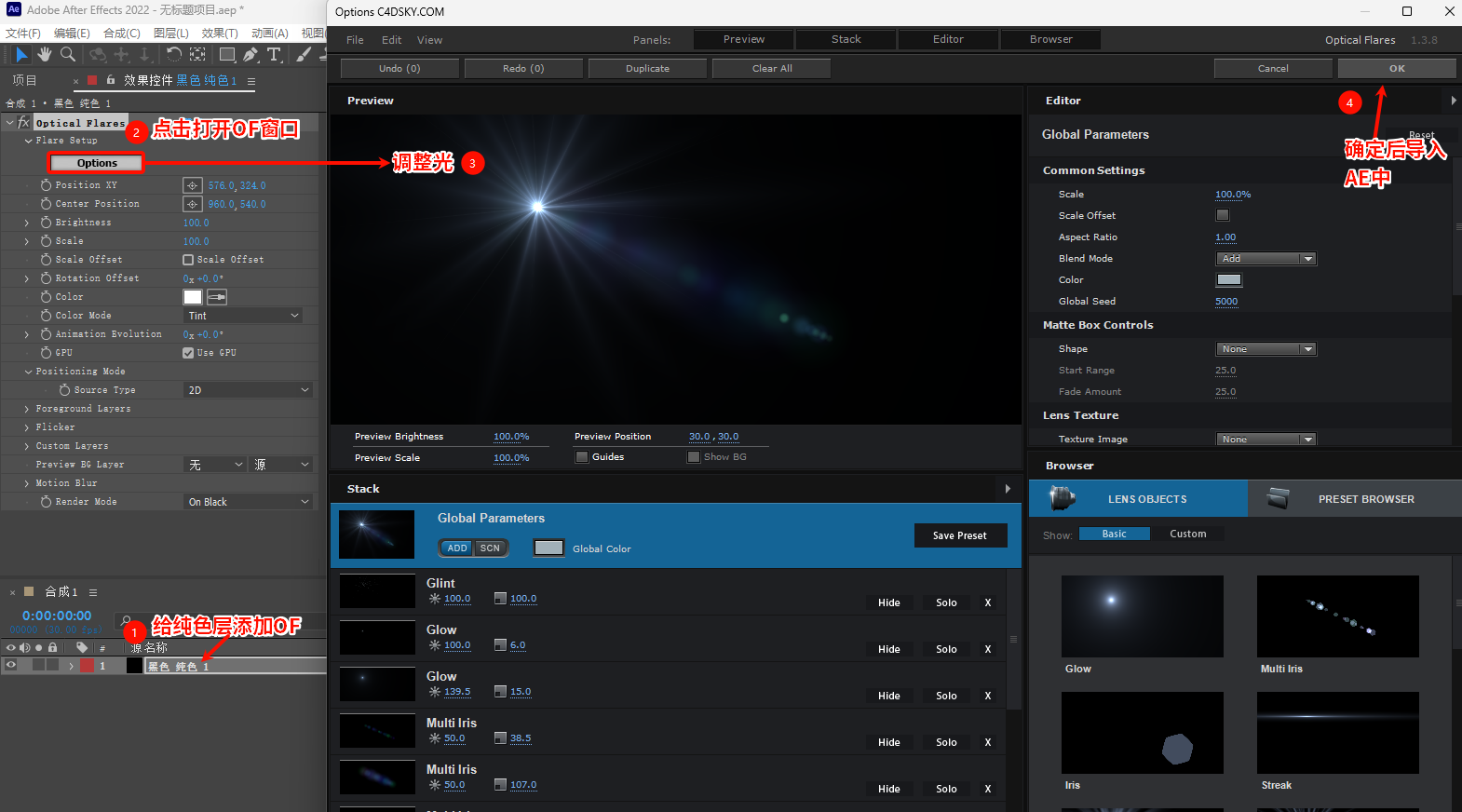Select the Selection arrow tool in After Effects
The image size is (1462, 812).
[21, 55]
